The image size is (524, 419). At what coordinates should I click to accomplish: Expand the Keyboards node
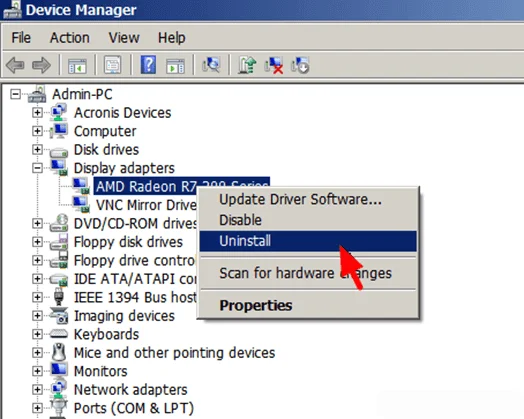pos(37,334)
